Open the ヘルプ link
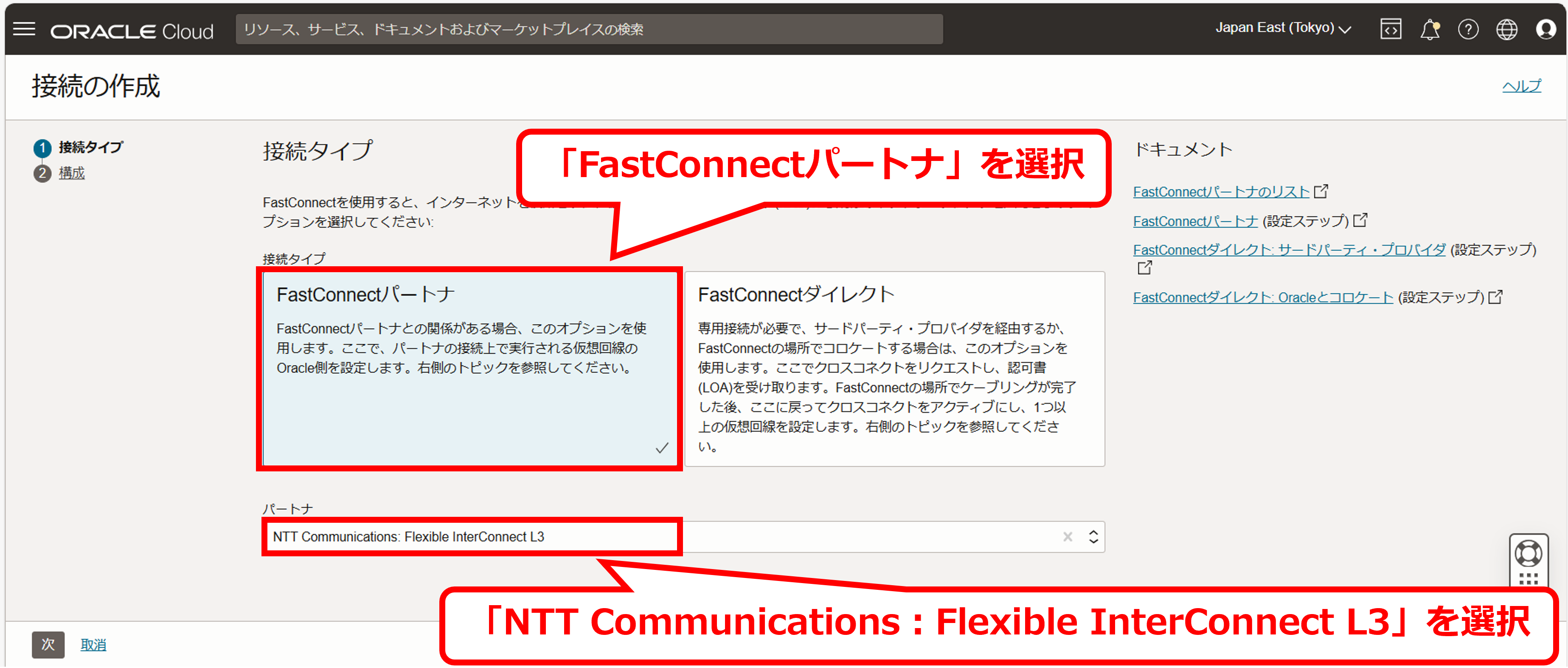Viewport: 1568px width, 668px height. 1521,86
